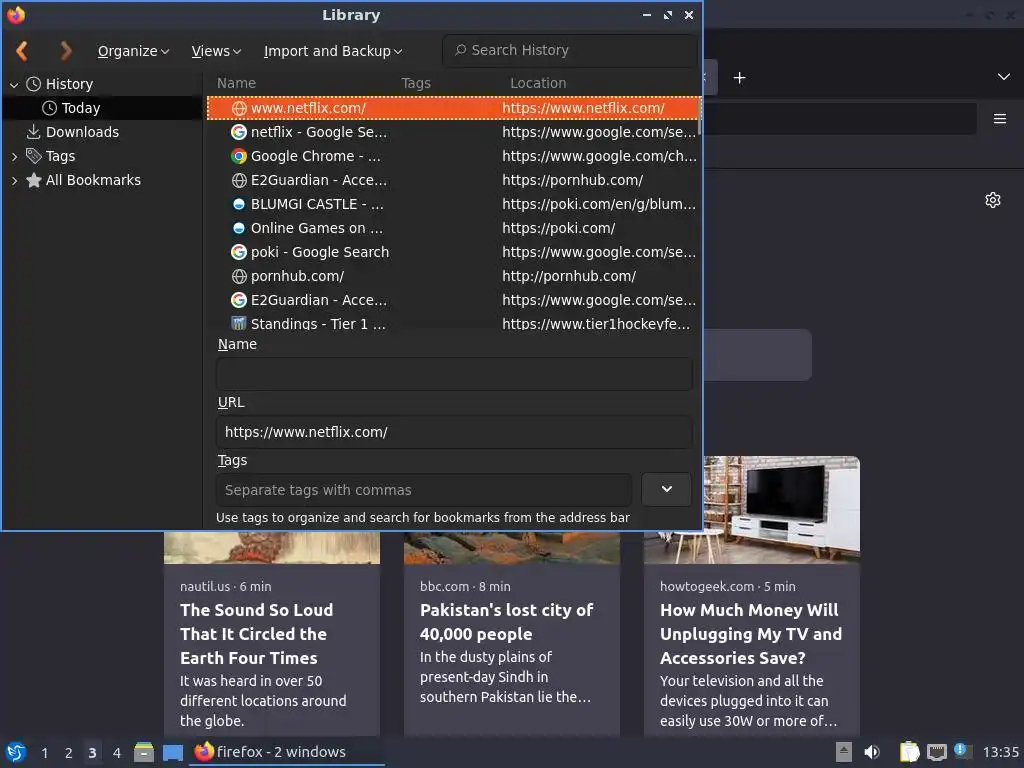
Task: Click the Downloads arrow icon
Action: pyautogui.click(x=33, y=132)
